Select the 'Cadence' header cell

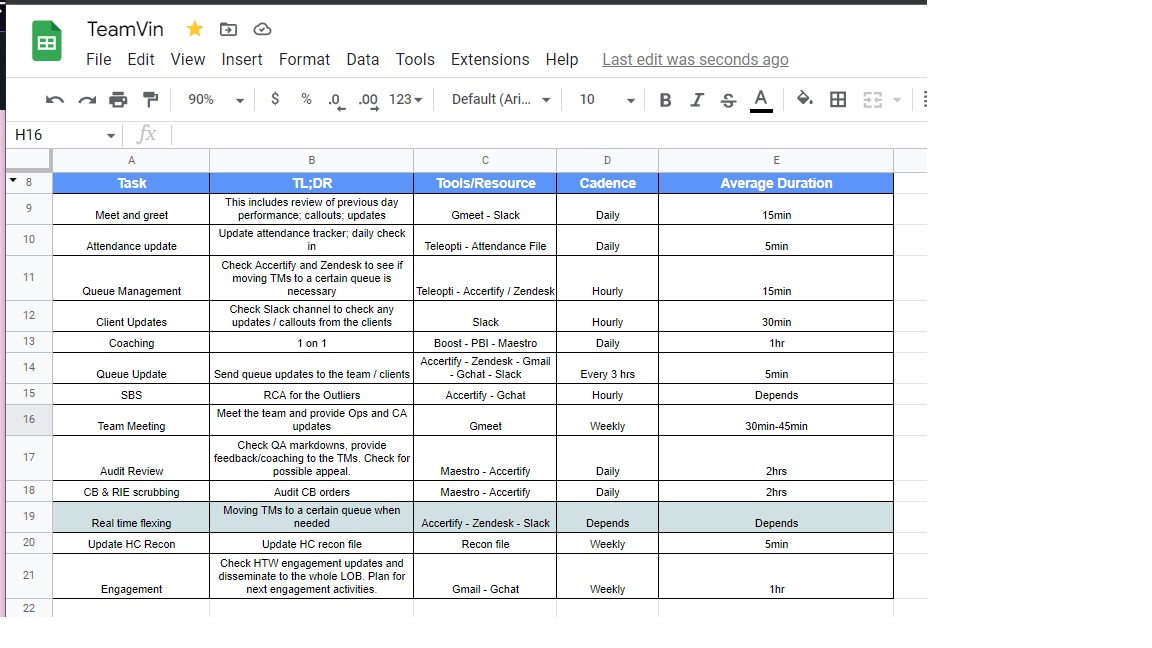[608, 183]
